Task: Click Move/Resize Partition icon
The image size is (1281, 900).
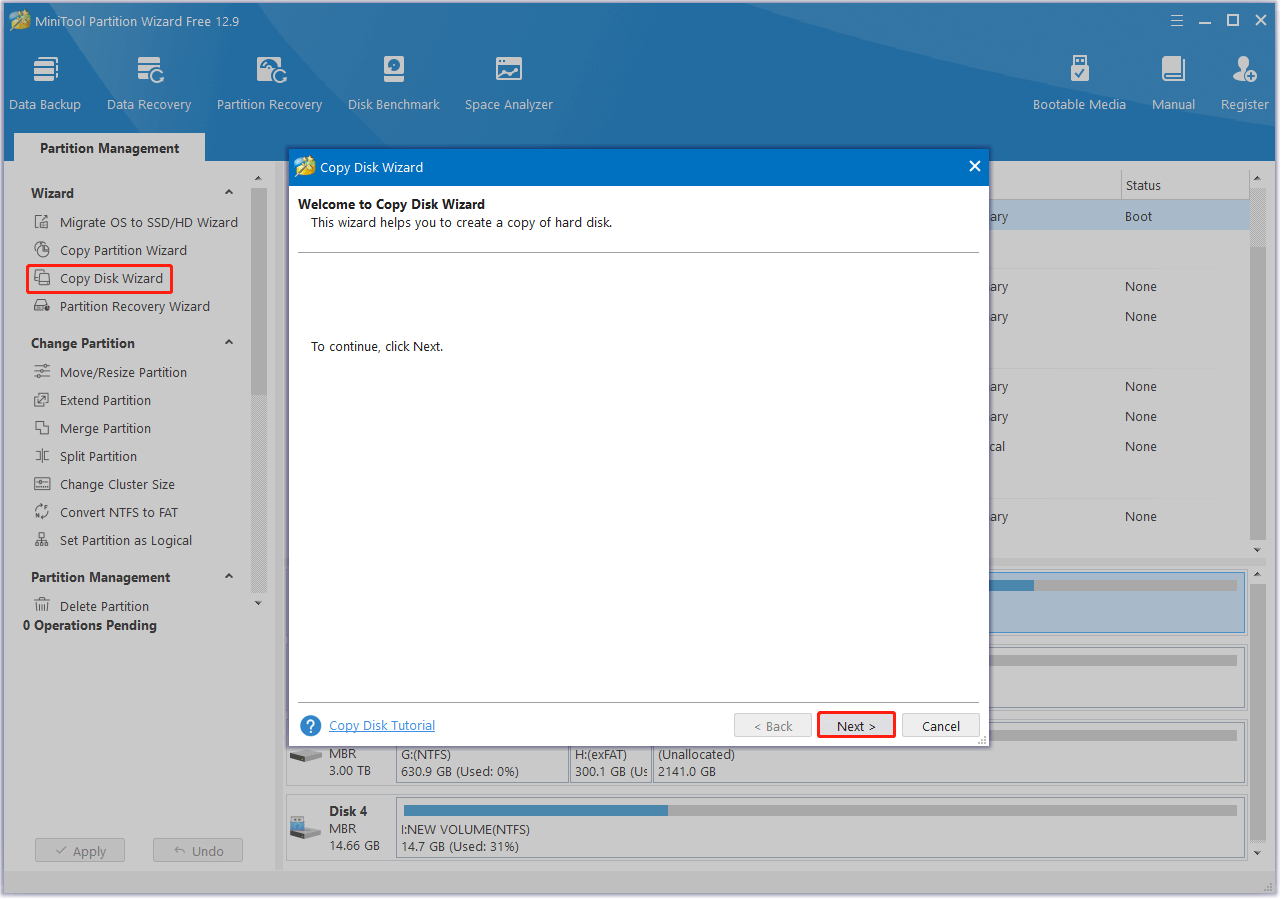Action: point(42,372)
